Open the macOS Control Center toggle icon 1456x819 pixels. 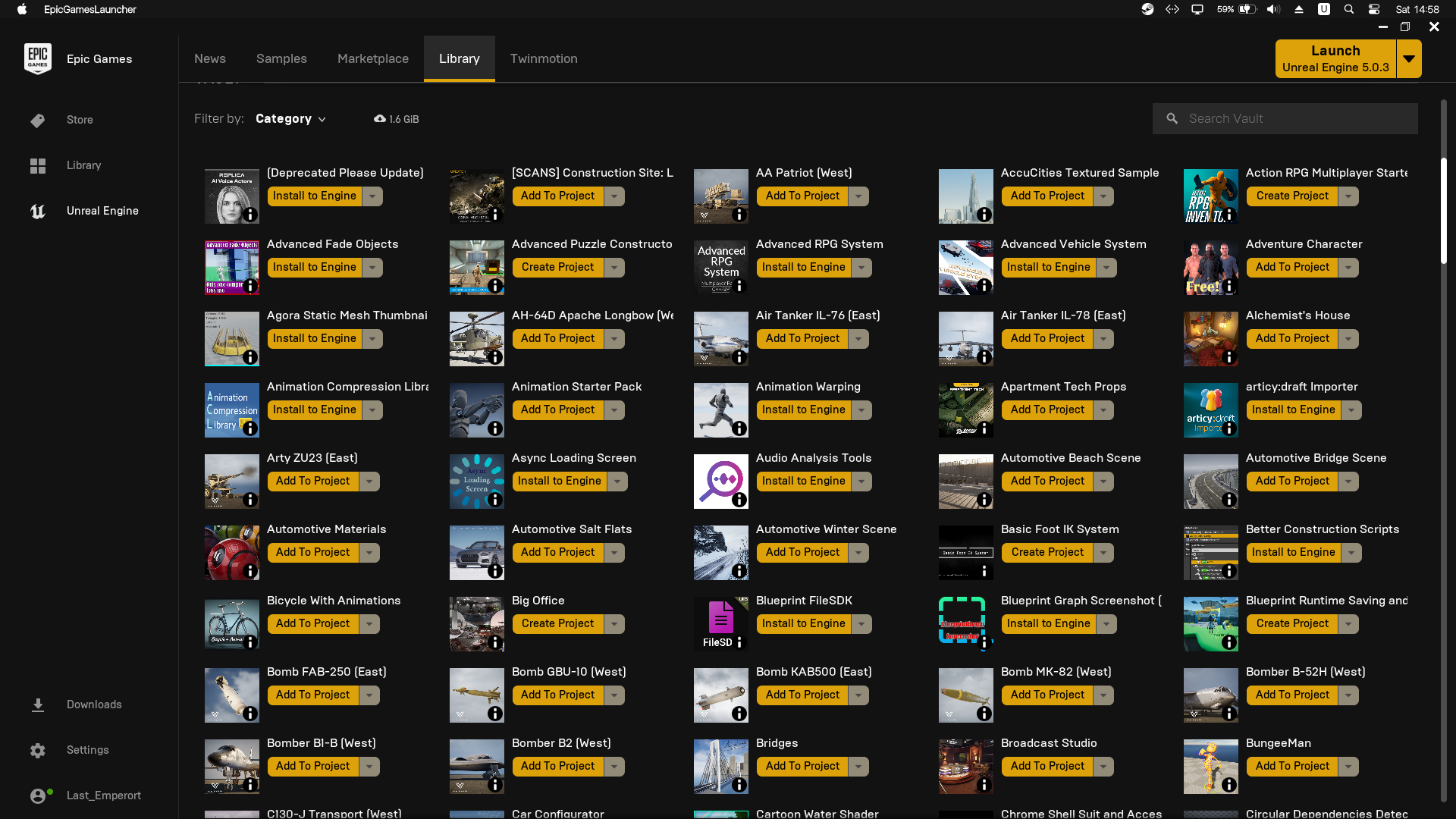click(1374, 10)
